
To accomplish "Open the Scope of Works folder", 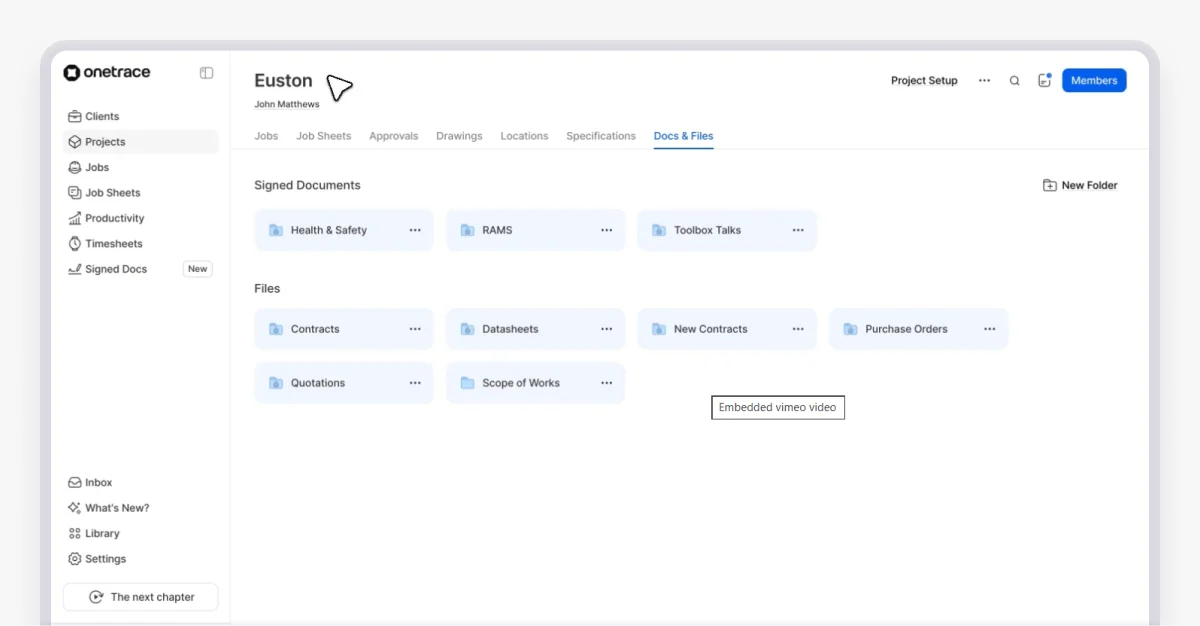I will point(536,383).
